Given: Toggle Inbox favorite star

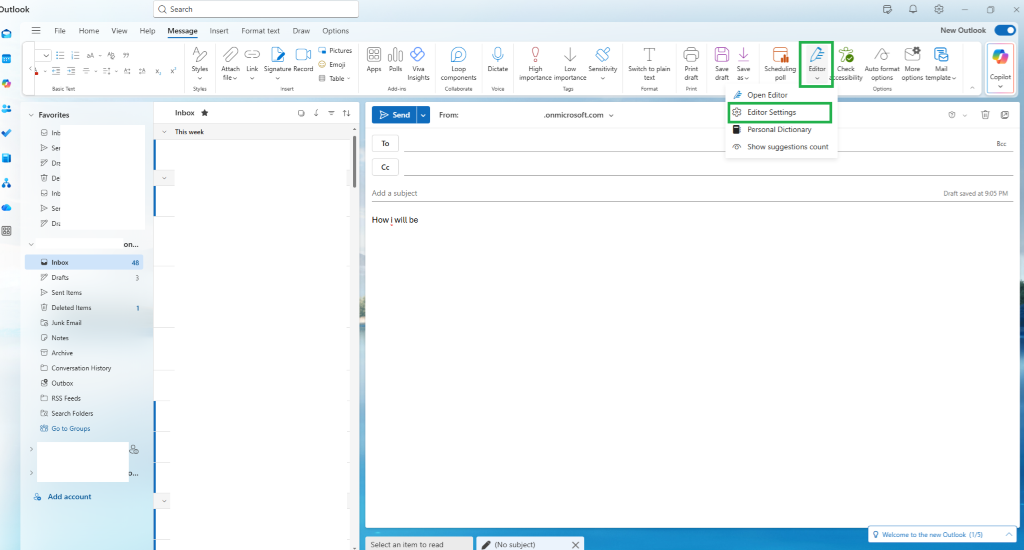Looking at the screenshot, I should 204,113.
